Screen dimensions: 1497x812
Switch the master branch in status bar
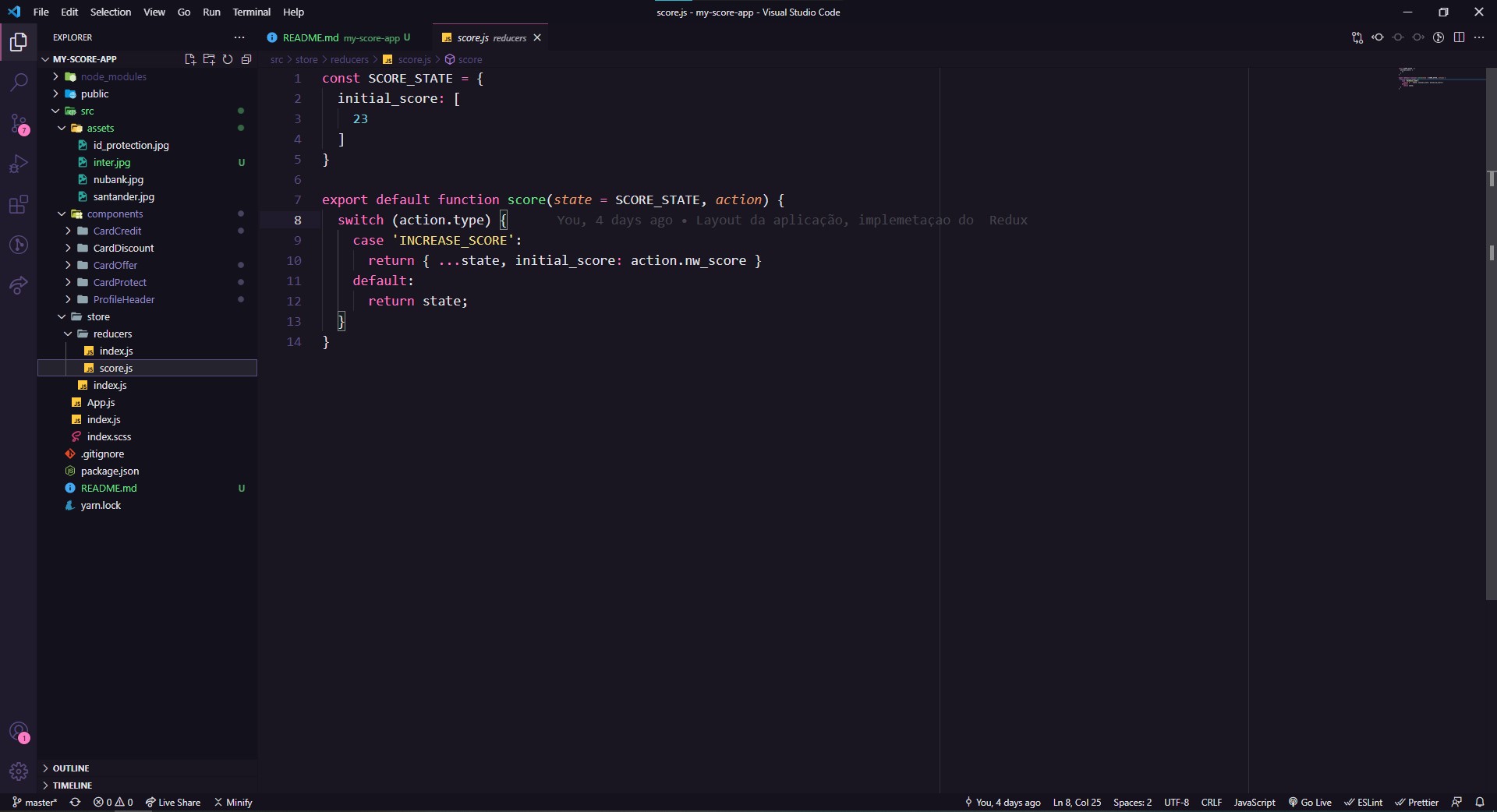pos(35,802)
